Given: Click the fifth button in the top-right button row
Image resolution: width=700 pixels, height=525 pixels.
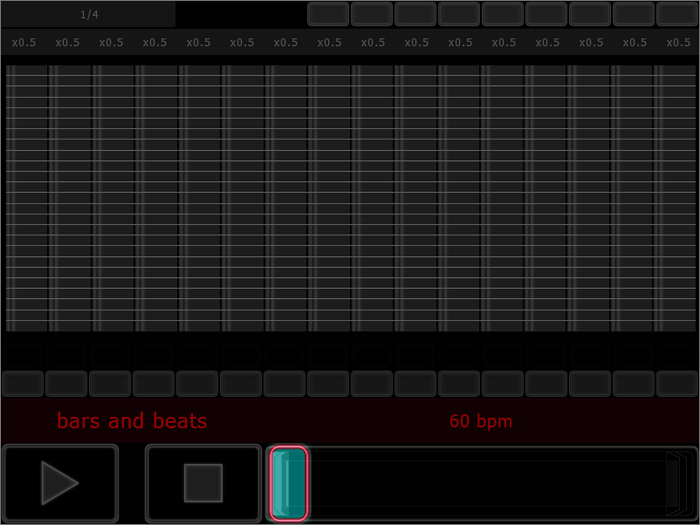Looking at the screenshot, I should [503, 14].
